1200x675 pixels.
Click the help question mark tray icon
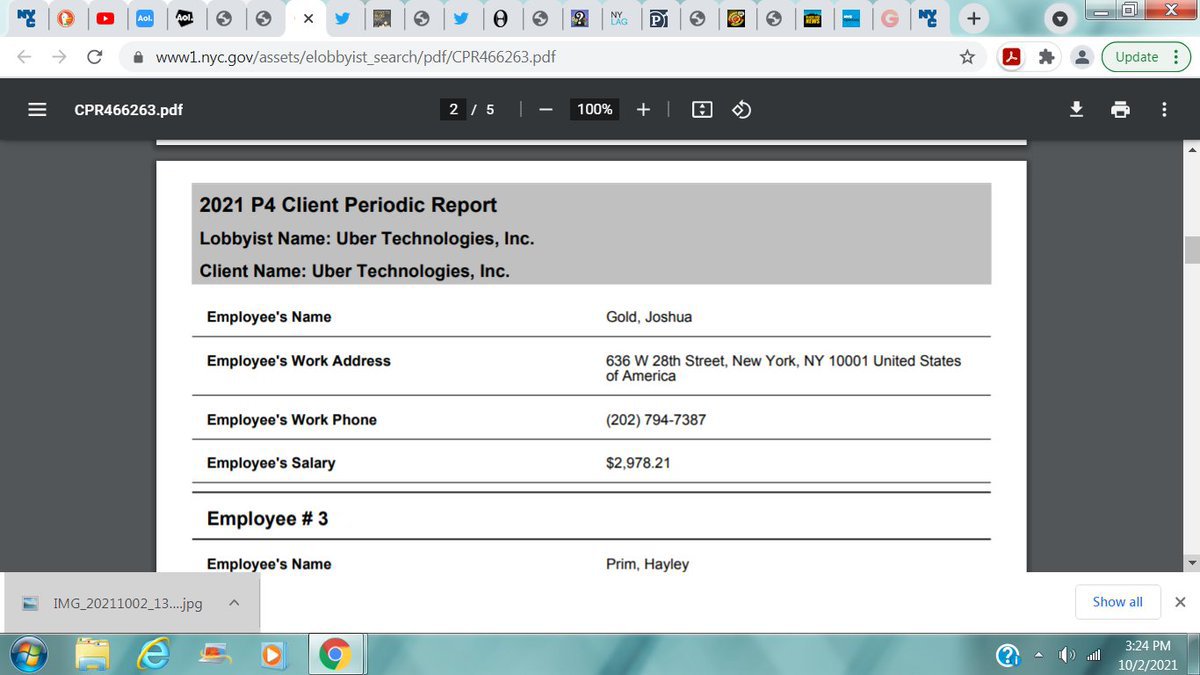point(1009,656)
